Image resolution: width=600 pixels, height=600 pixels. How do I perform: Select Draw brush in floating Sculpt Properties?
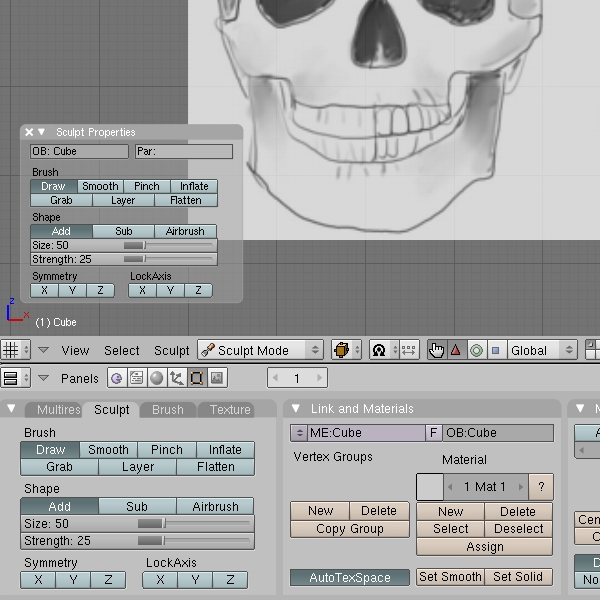point(54,186)
